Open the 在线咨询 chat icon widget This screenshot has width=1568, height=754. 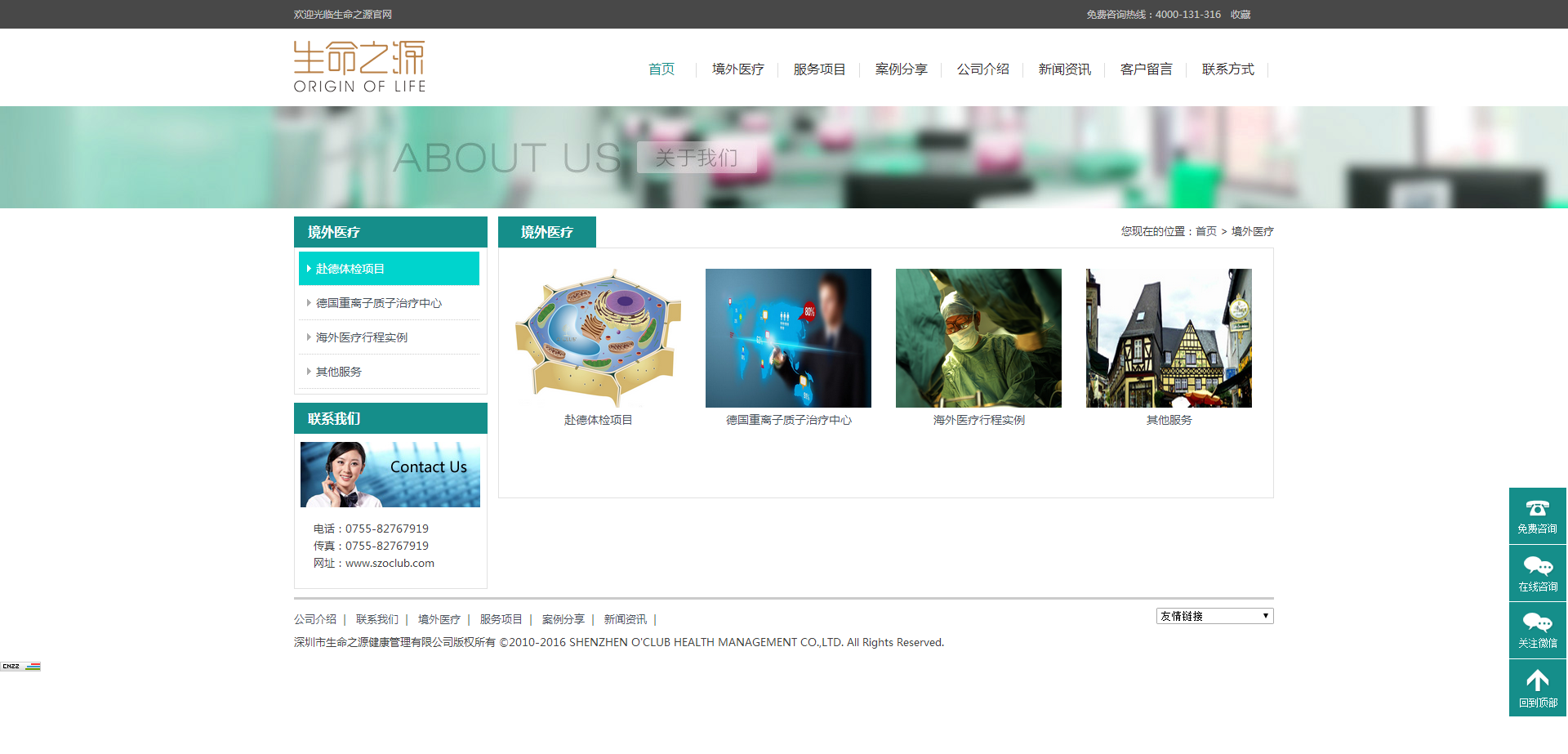click(1538, 573)
